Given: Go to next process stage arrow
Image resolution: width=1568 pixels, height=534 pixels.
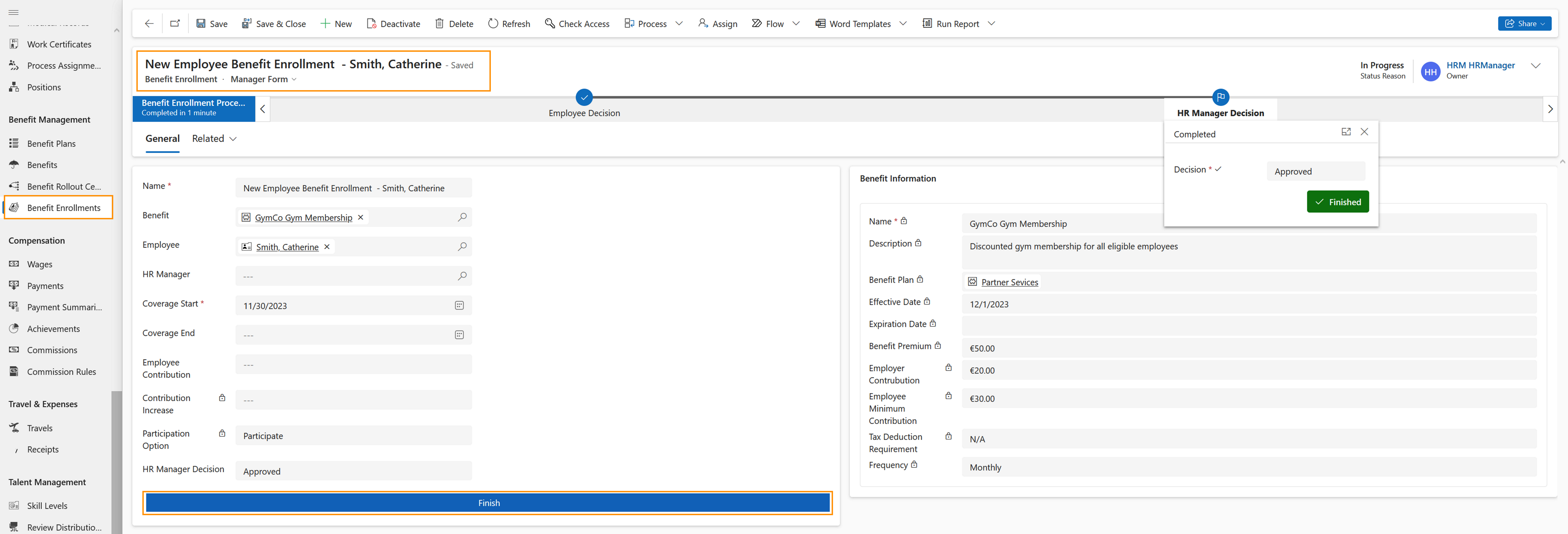Looking at the screenshot, I should (1550, 109).
